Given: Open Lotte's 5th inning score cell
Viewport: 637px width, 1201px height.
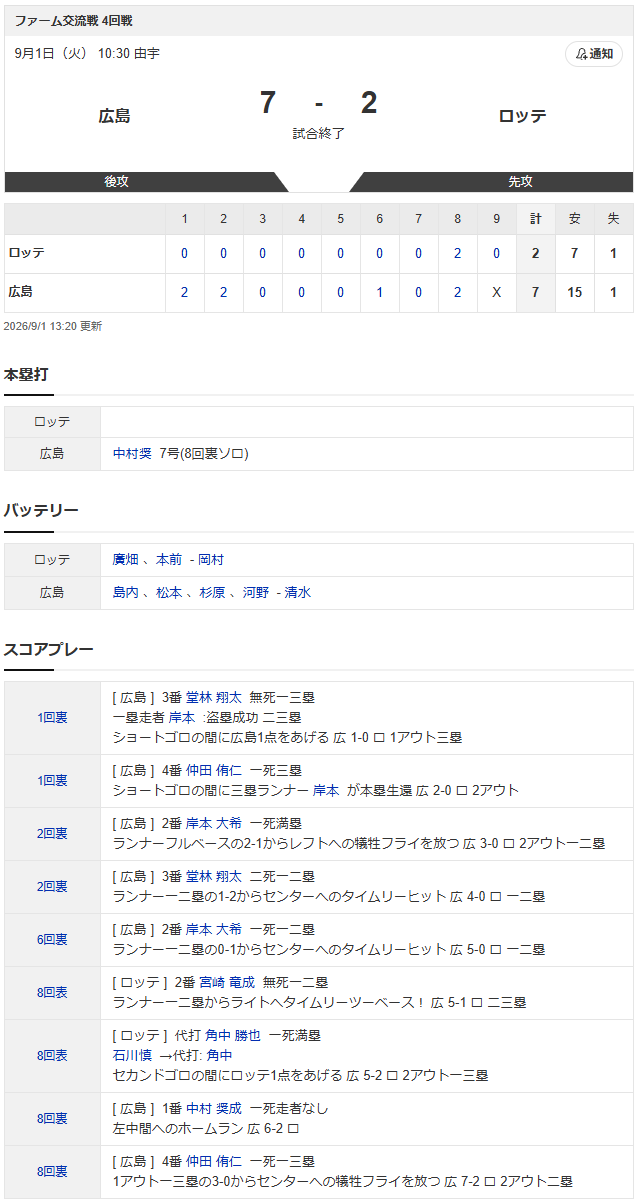Looking at the screenshot, I should [x=340, y=254].
